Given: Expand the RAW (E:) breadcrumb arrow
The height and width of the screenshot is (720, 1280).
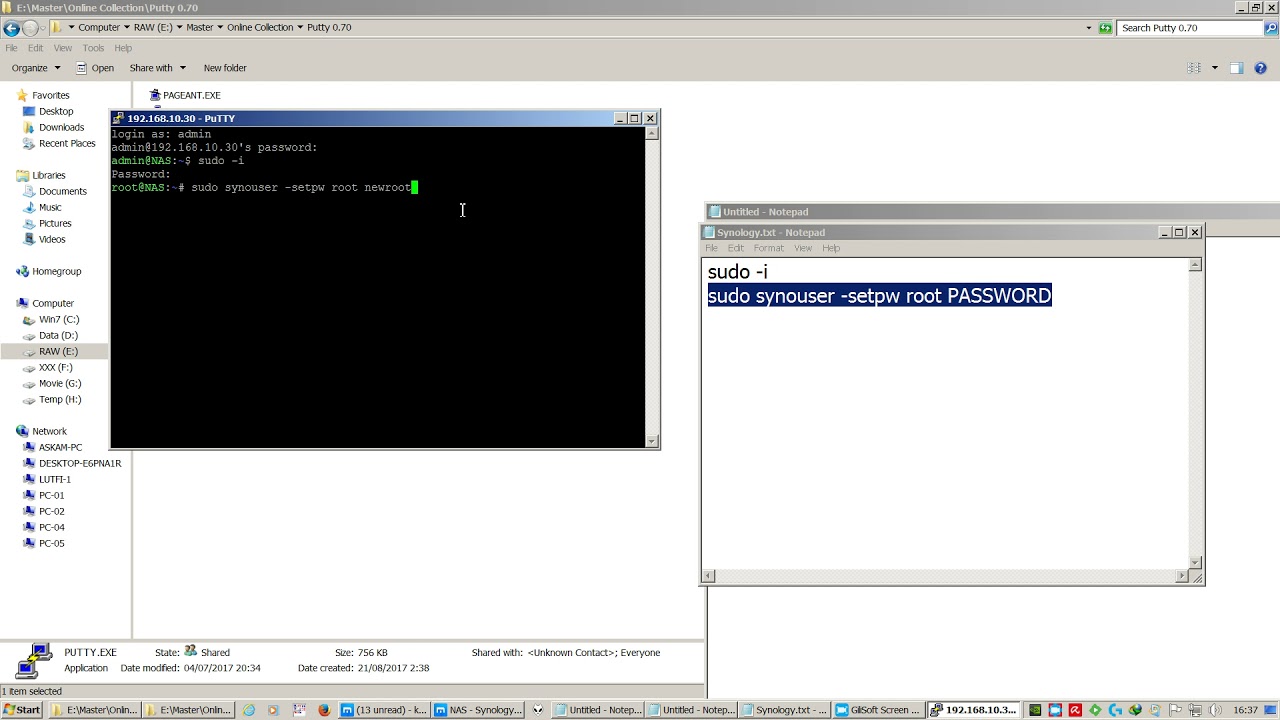Looking at the screenshot, I should (x=179, y=28).
